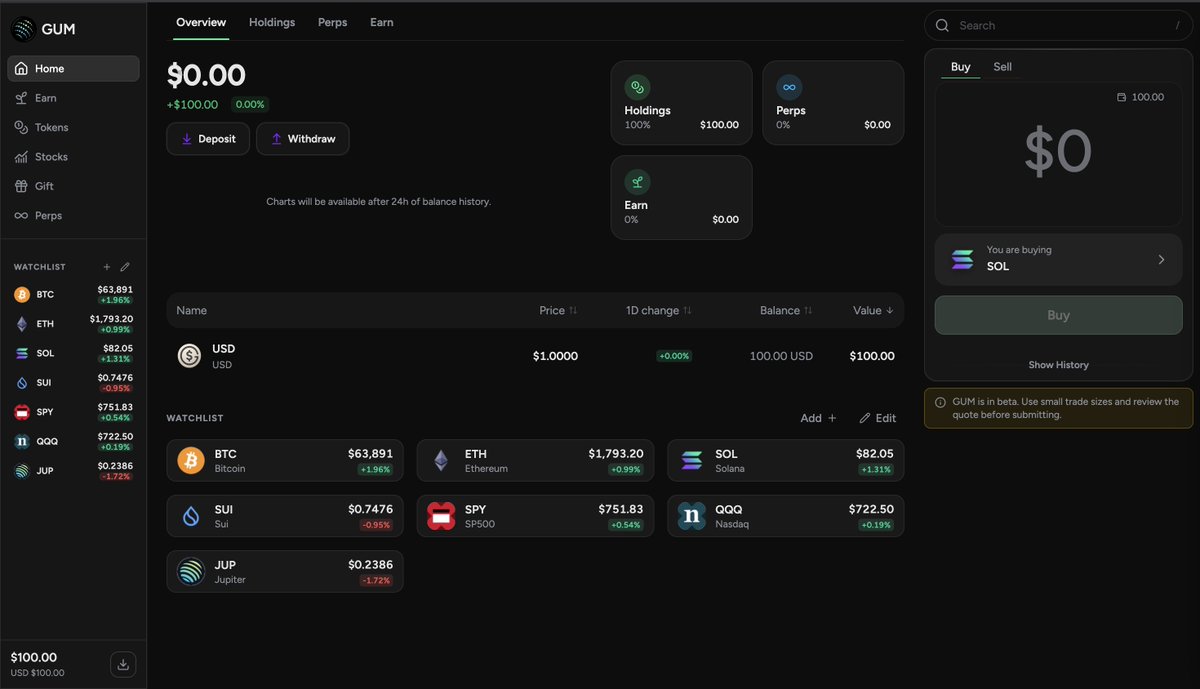Focus the Search input field
The image size is (1200, 689).
coord(1058,26)
